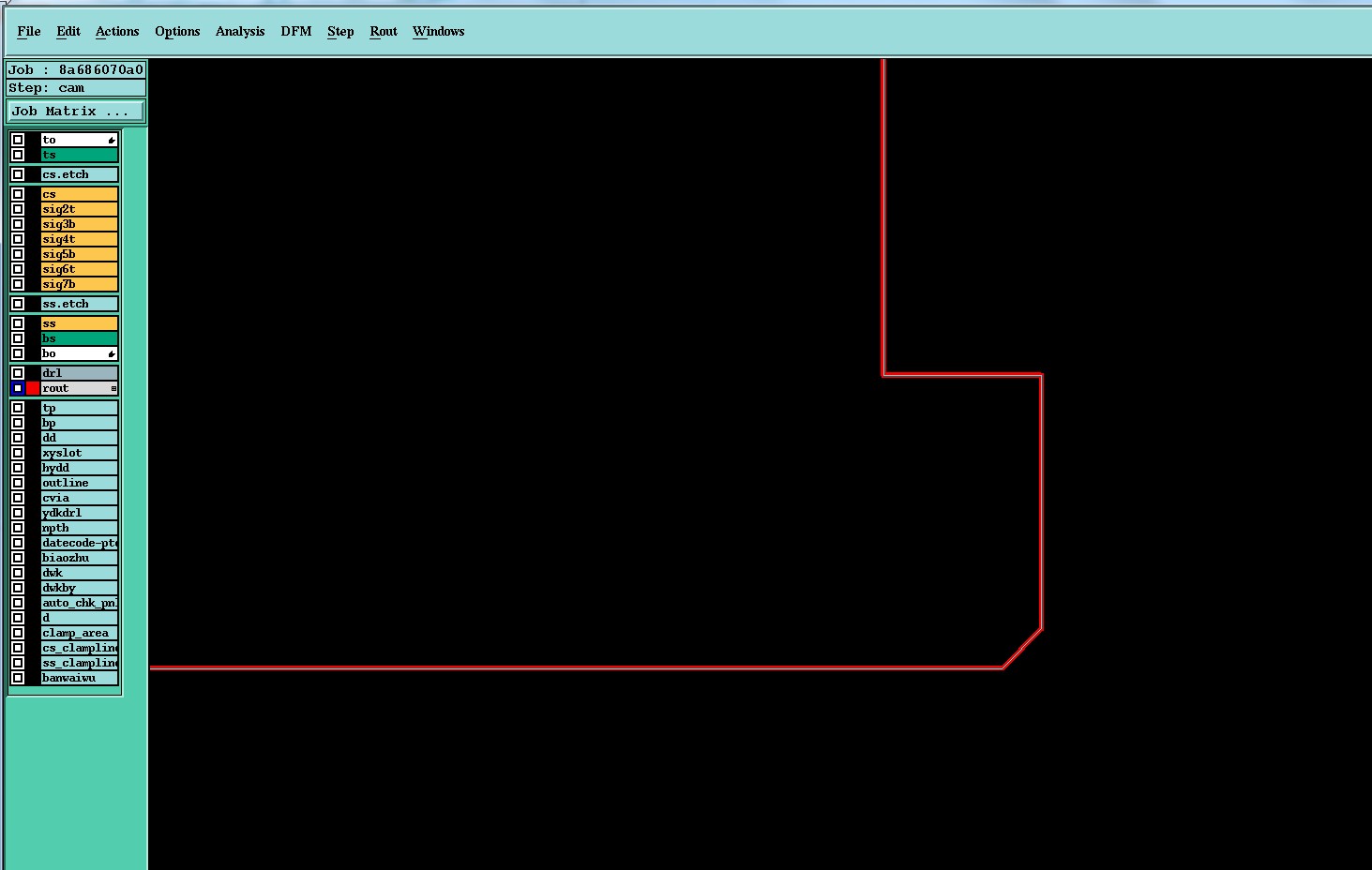Open the DFM menu

296,31
